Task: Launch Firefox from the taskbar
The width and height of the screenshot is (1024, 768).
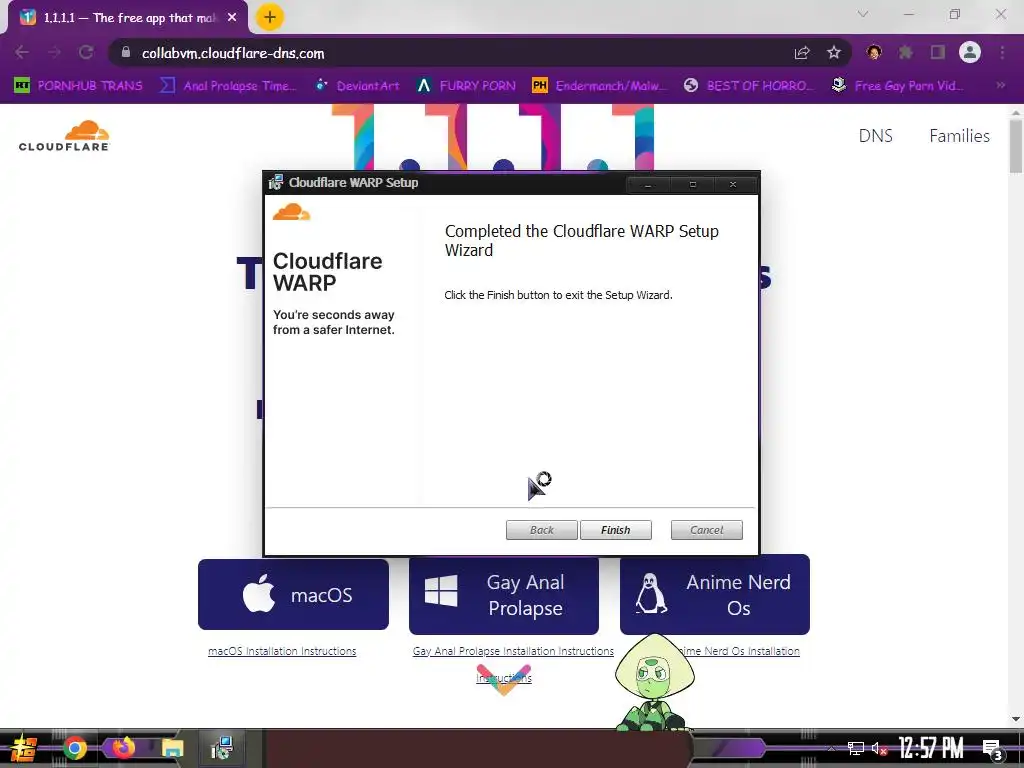Action: tap(123, 747)
